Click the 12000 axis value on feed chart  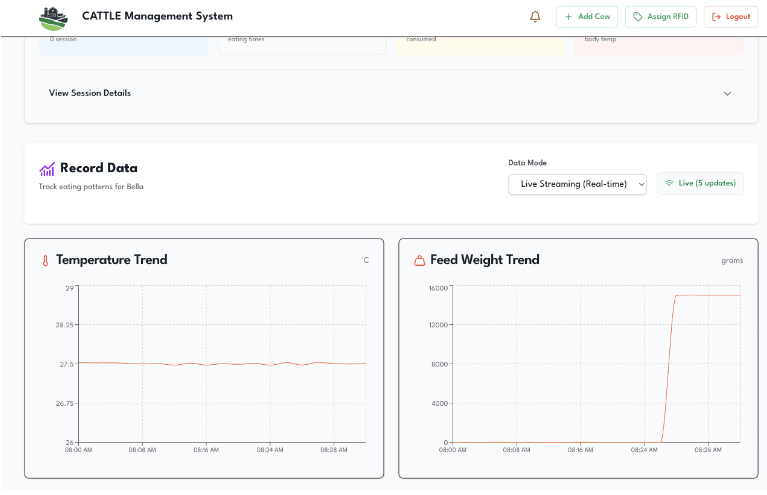click(438, 325)
